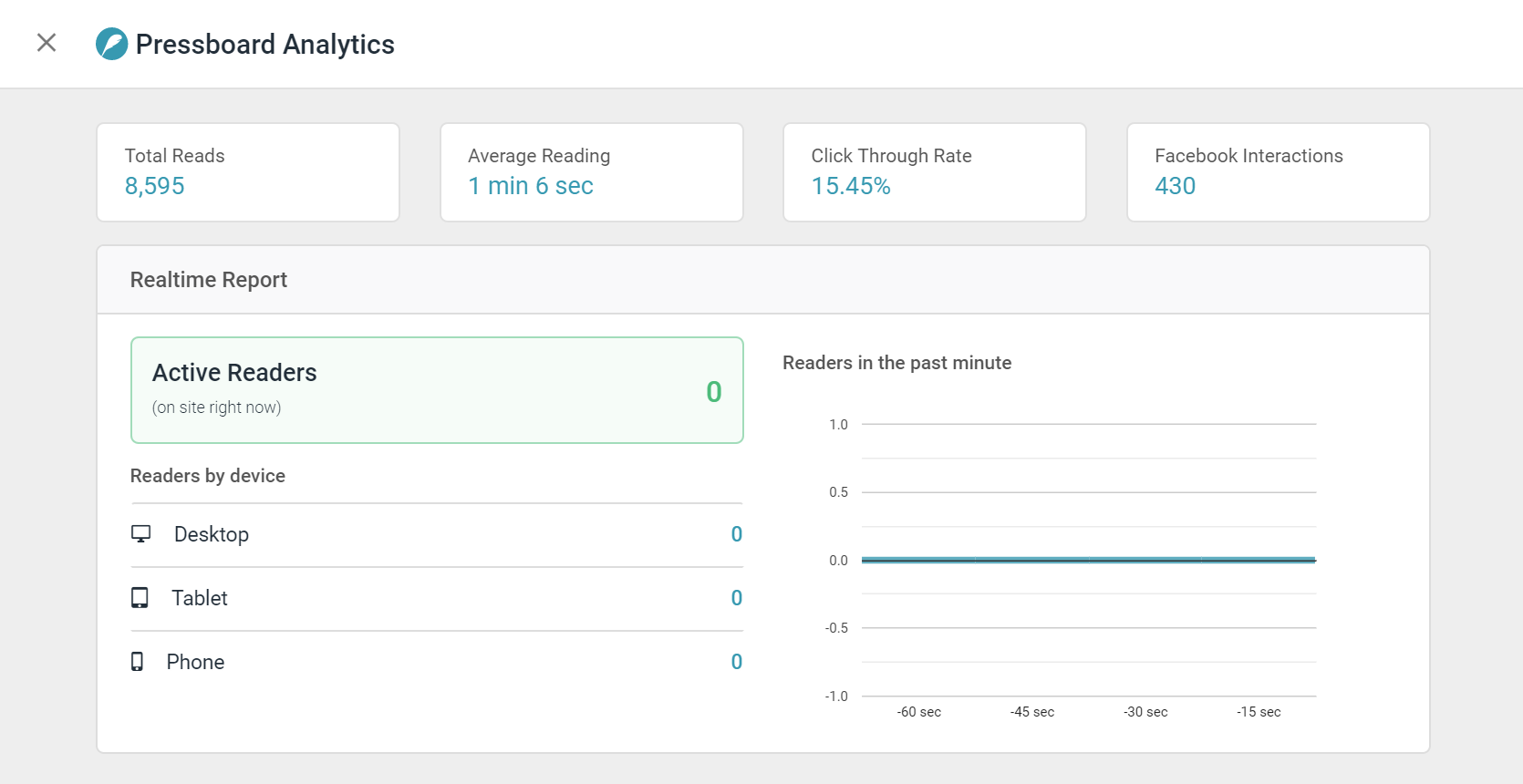Open the Click Through Rate card

tap(935, 172)
